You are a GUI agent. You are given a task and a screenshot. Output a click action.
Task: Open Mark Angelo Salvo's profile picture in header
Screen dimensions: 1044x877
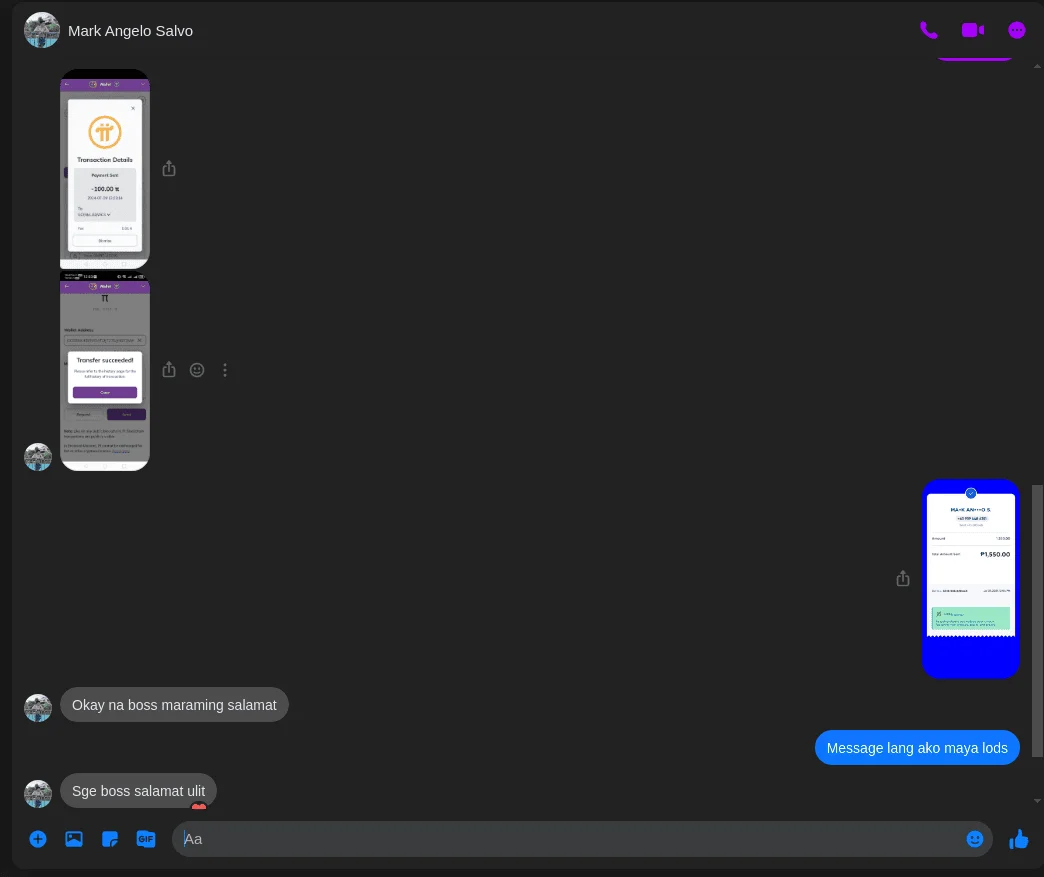tap(41, 30)
